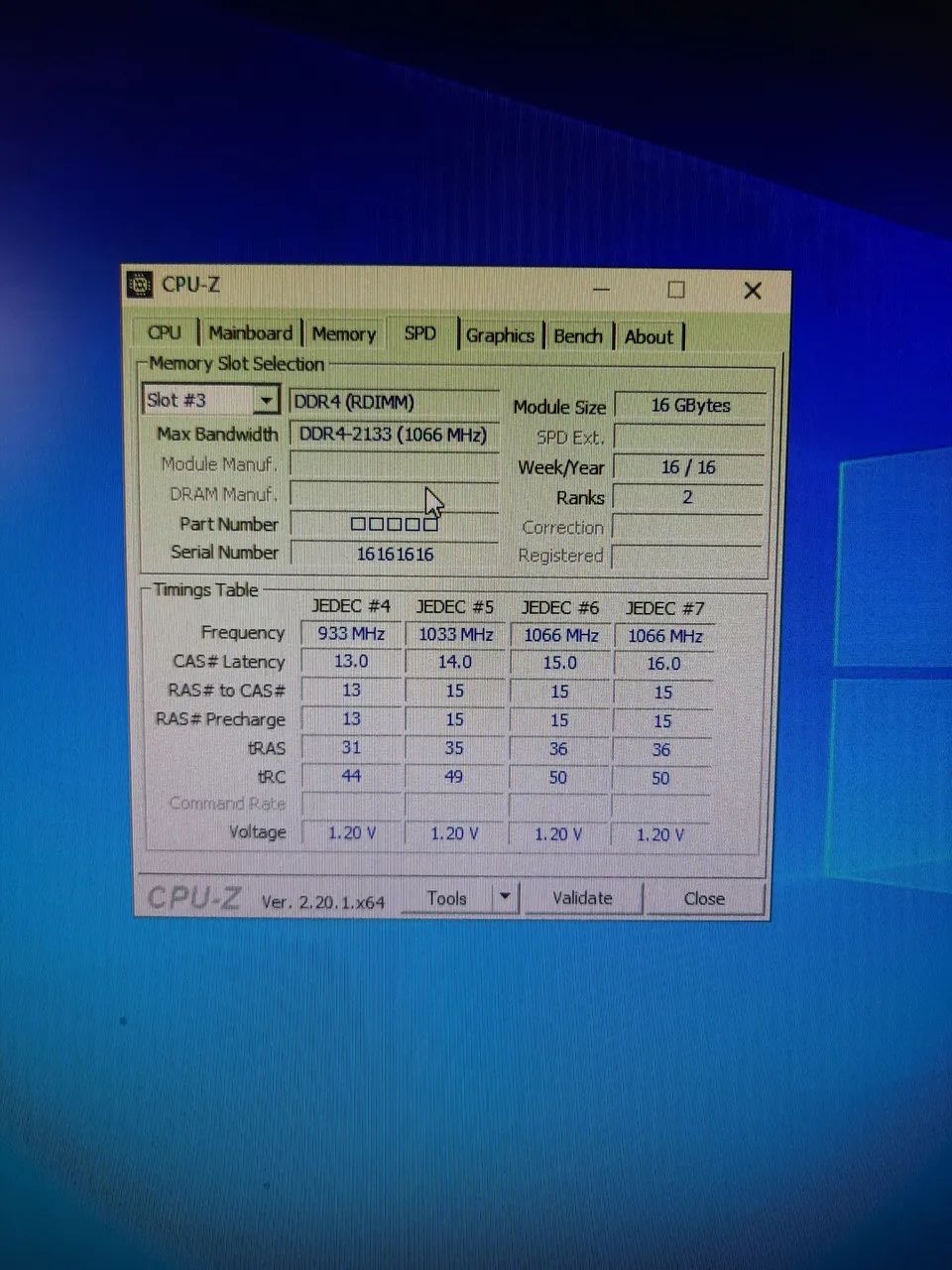Screen dimensions: 952x1270
Task: Close CPU-Z with the title bar X
Action: 753,291
